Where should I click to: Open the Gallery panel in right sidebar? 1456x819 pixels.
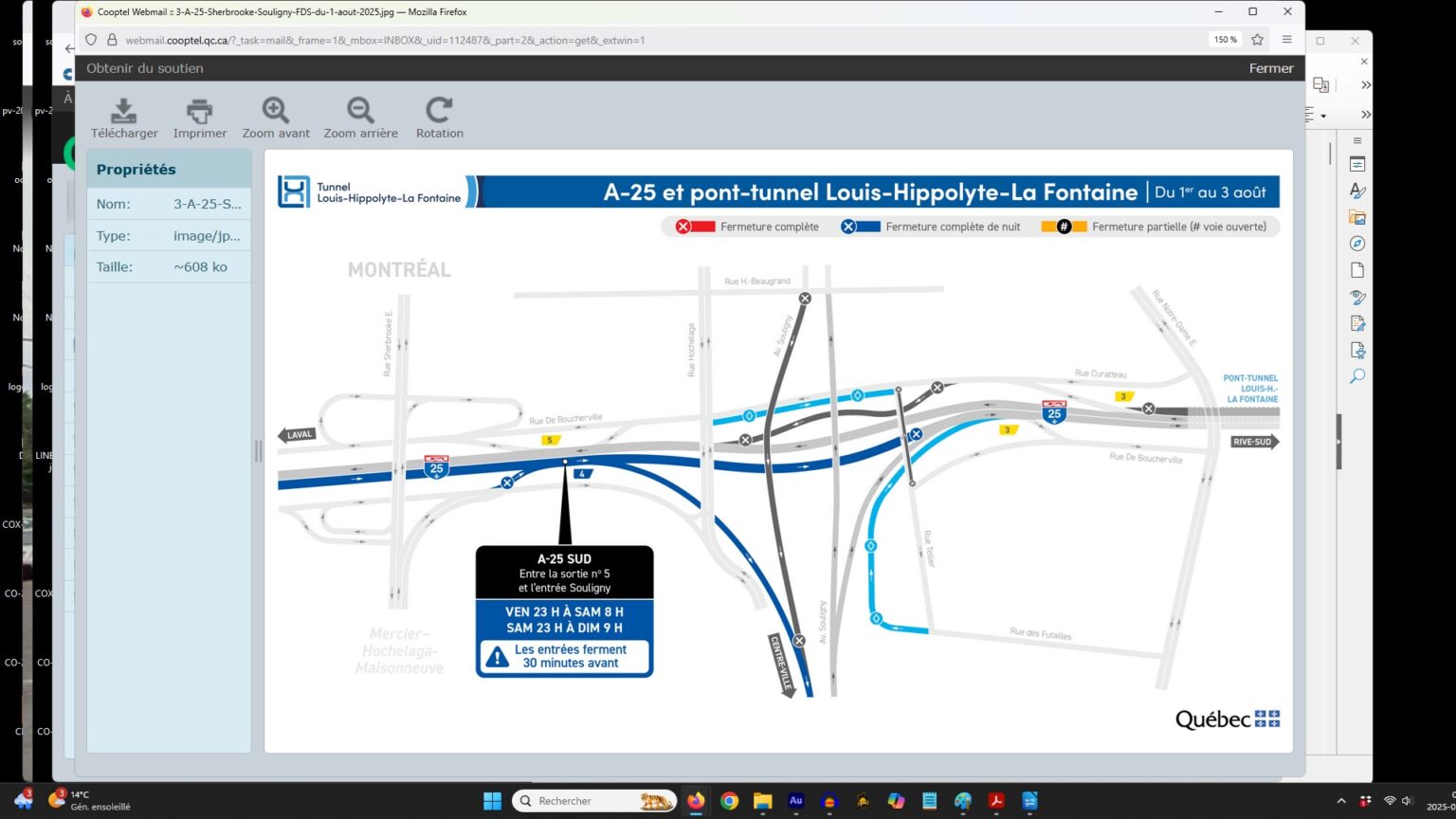click(x=1357, y=217)
